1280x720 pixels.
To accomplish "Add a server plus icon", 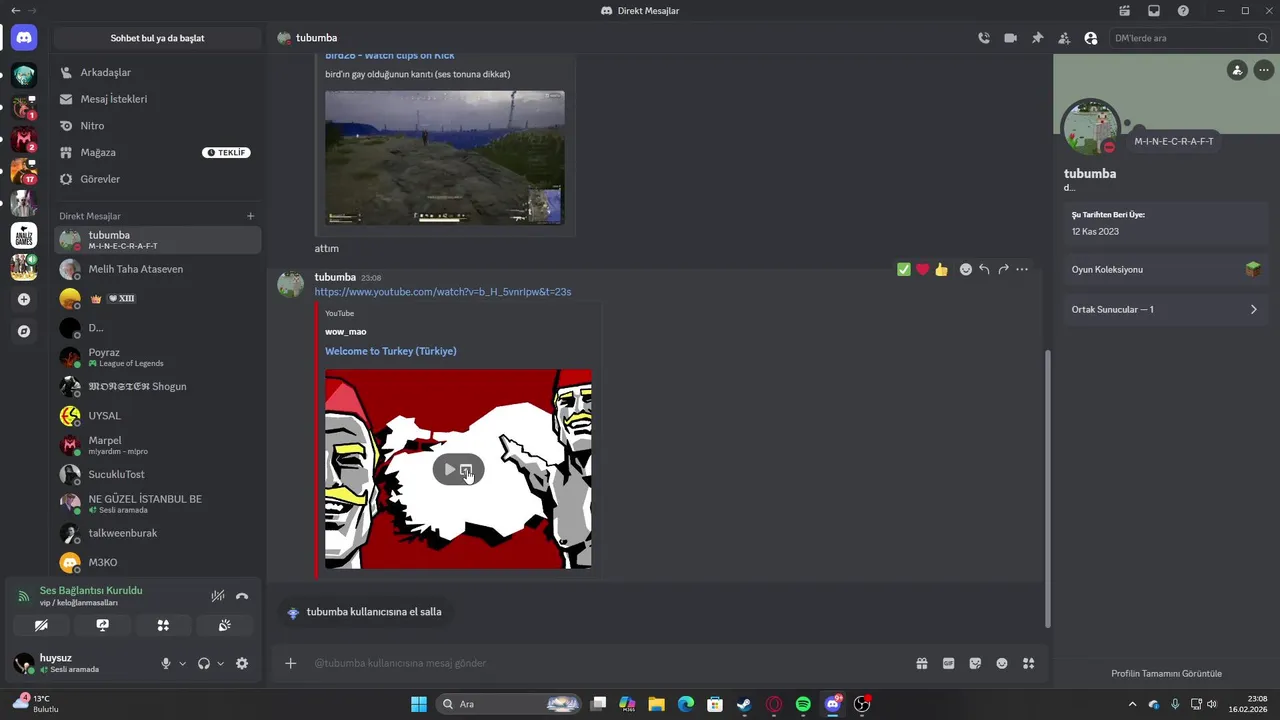I will pos(24,299).
